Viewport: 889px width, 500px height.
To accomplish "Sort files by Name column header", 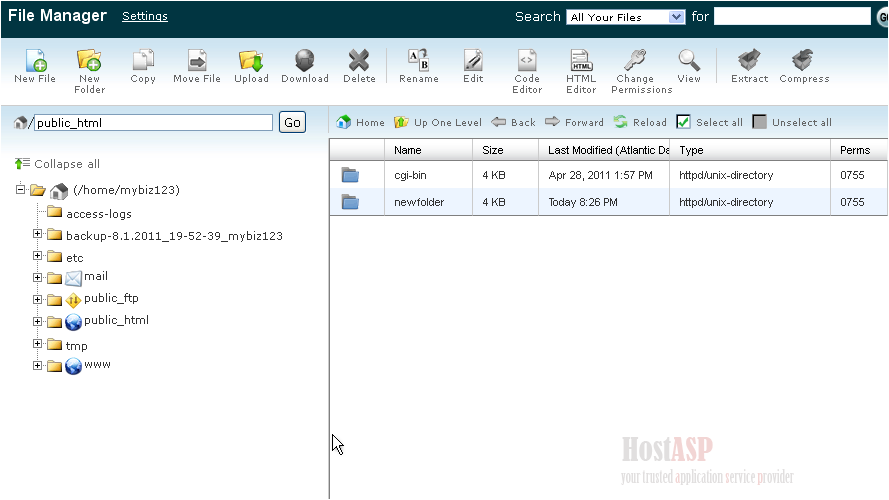I will (x=408, y=150).
